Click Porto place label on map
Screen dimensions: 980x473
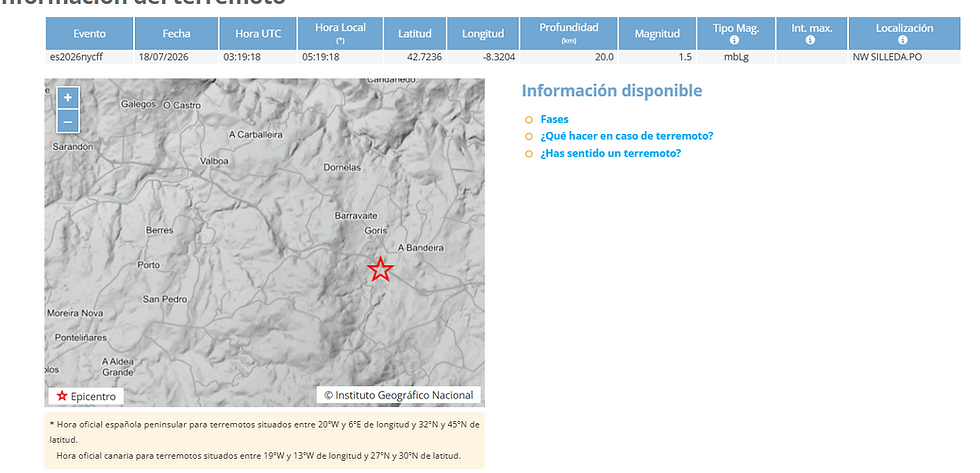tap(149, 265)
